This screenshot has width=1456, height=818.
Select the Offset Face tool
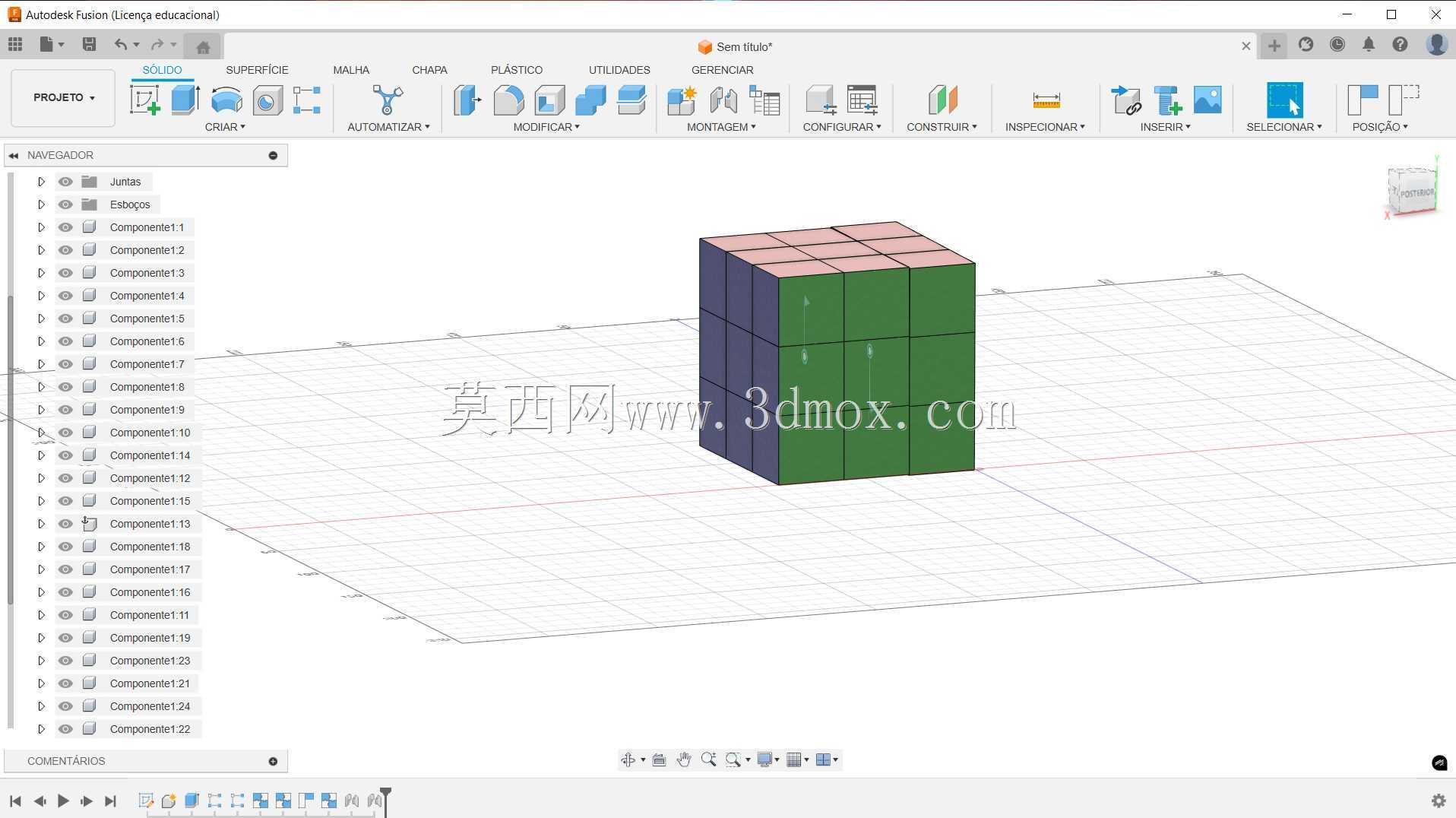click(631, 100)
